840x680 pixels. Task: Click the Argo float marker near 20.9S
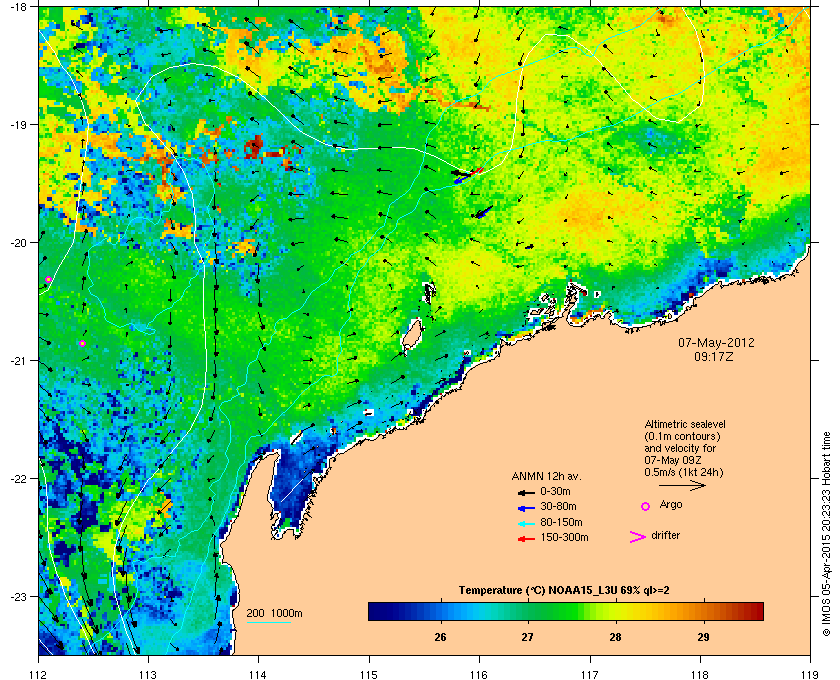click(x=82, y=343)
